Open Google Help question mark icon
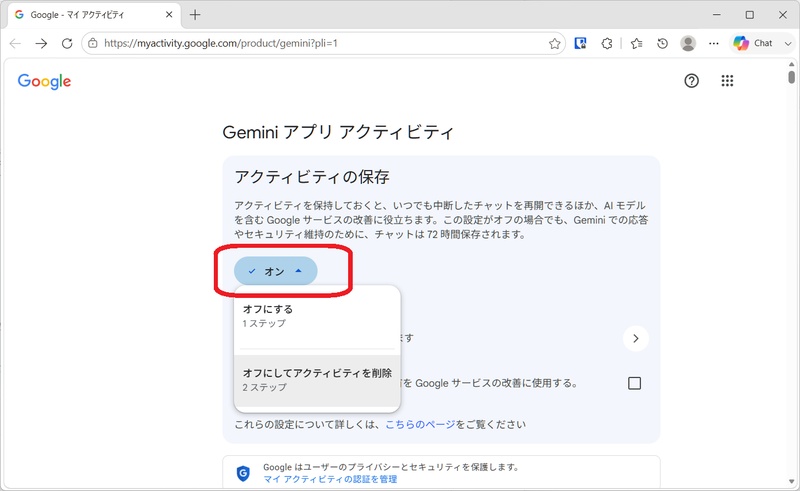 point(691,81)
